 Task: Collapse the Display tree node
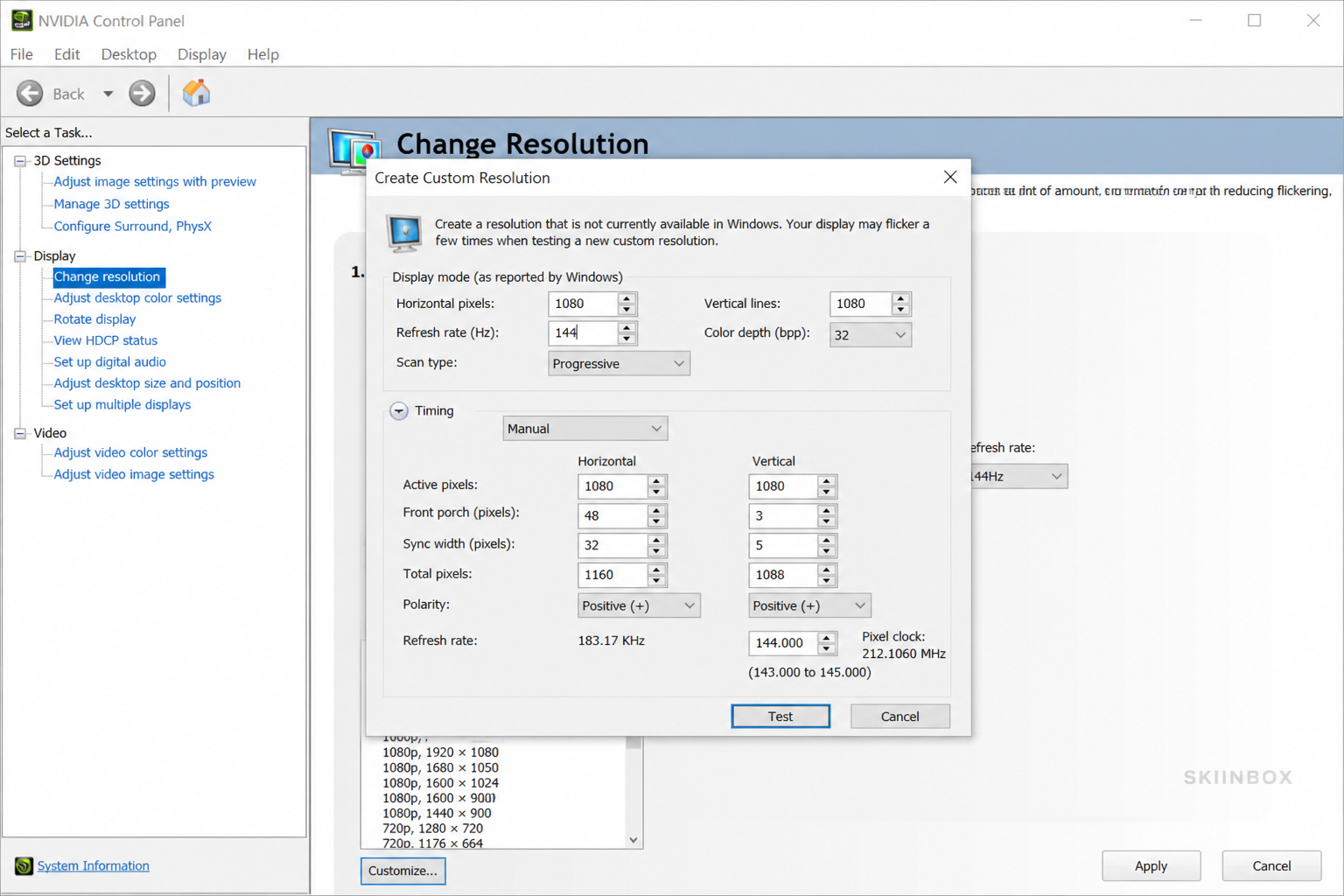20,255
